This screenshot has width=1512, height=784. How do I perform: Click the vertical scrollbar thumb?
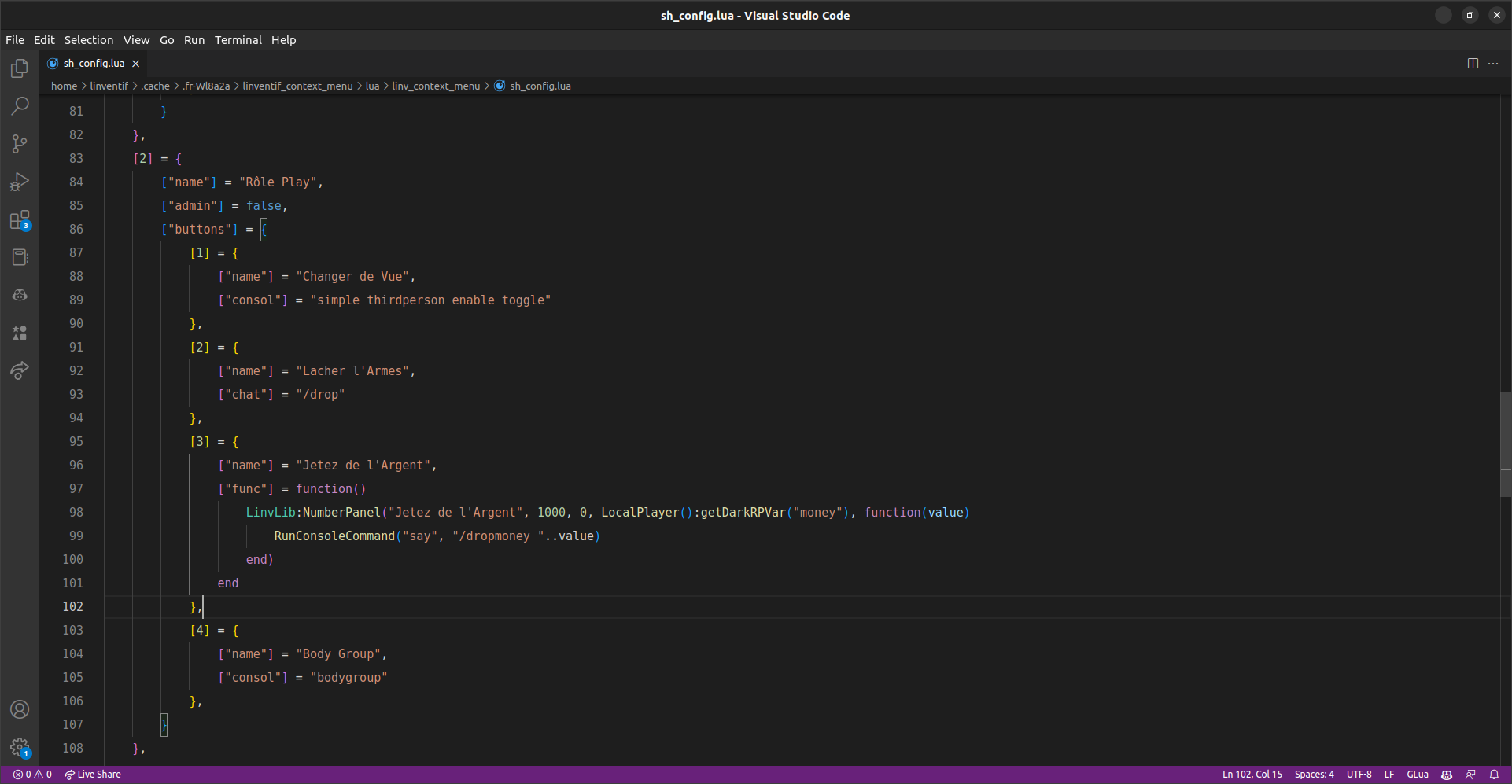(1506, 444)
